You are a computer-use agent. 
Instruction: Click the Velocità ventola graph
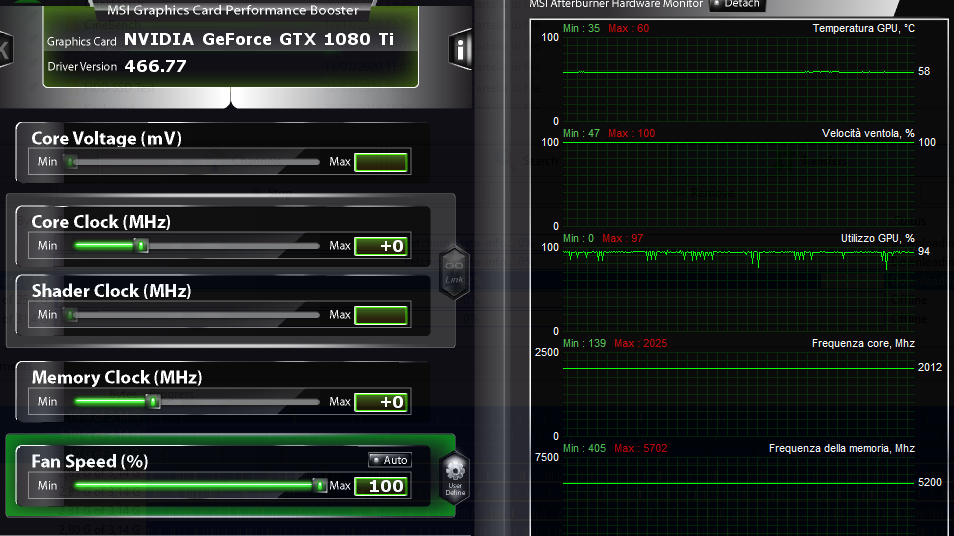[739, 184]
